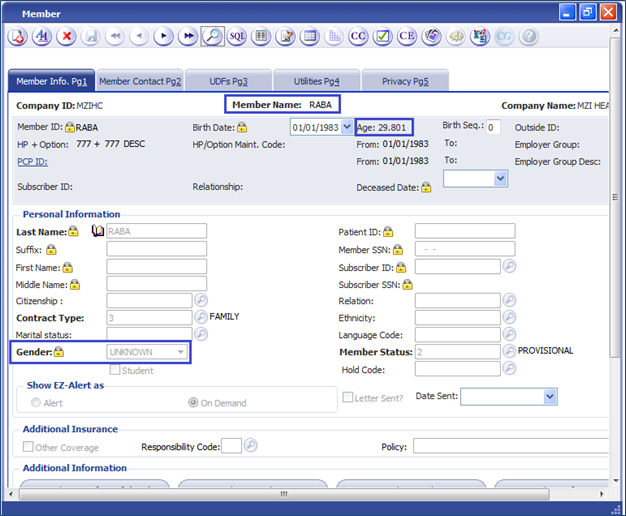Enable the Other Coverage checkbox
The width and height of the screenshot is (626, 516).
coord(28,447)
